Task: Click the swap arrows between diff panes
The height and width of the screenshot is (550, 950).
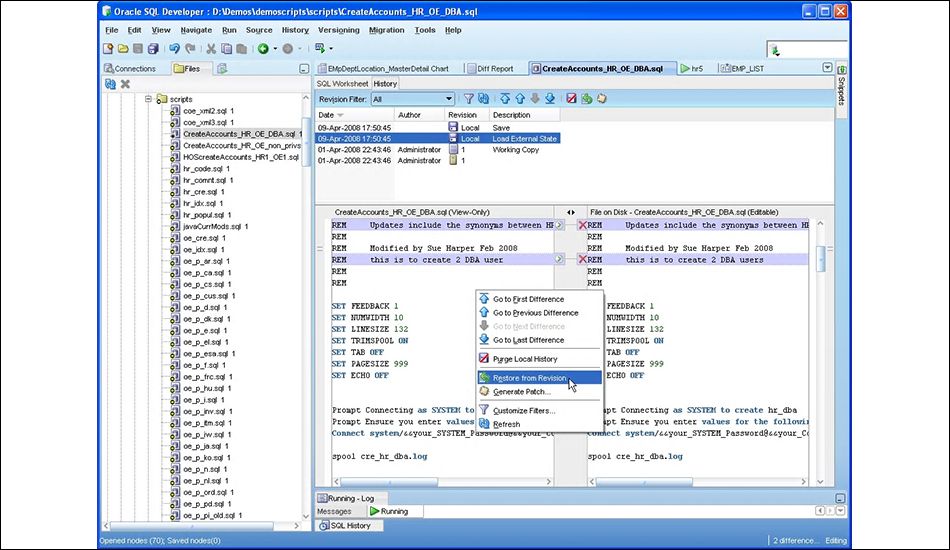Action: point(571,213)
